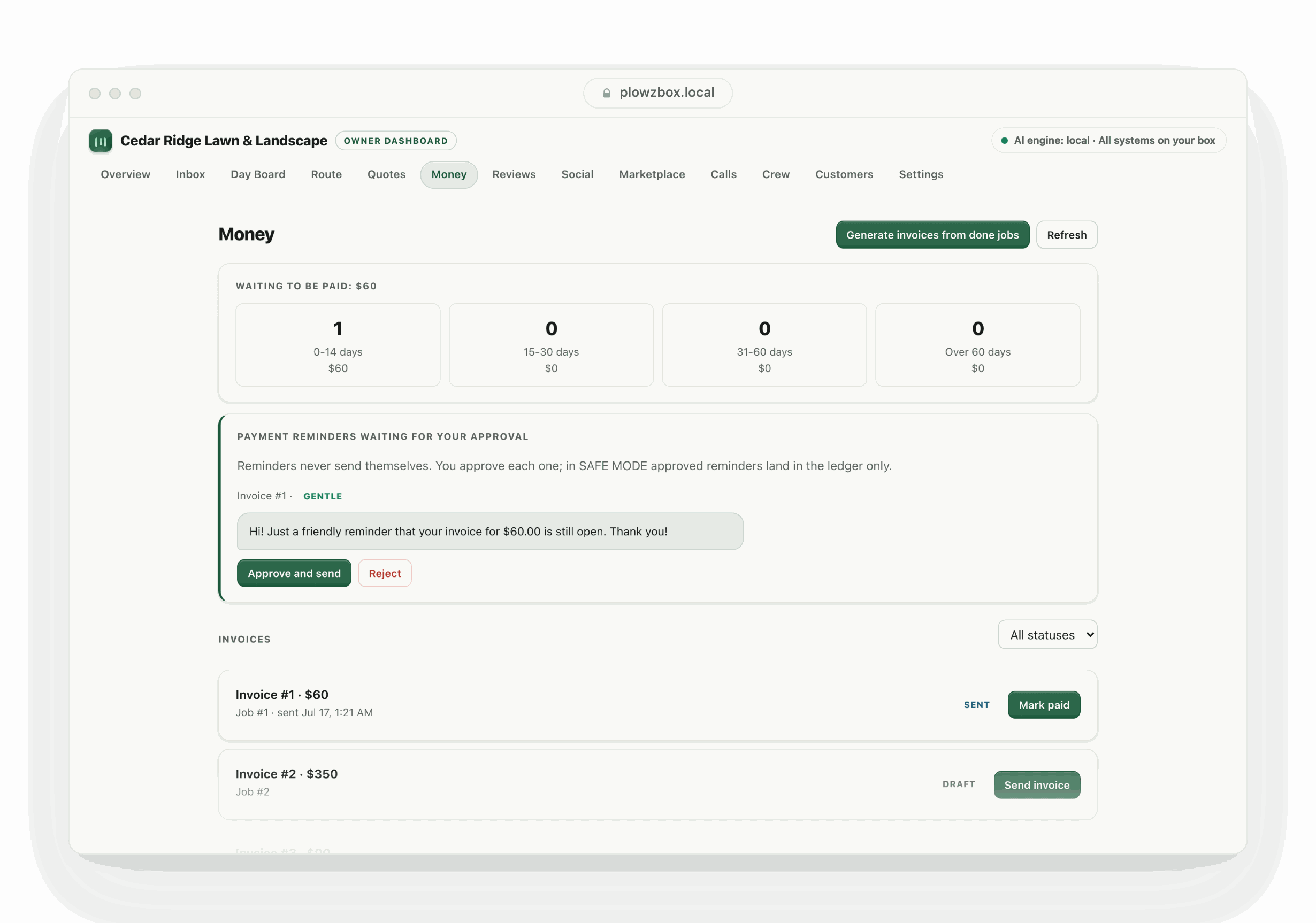Click the Invoice #1 · $60 heading
The height and width of the screenshot is (923, 1316).
[x=282, y=695]
